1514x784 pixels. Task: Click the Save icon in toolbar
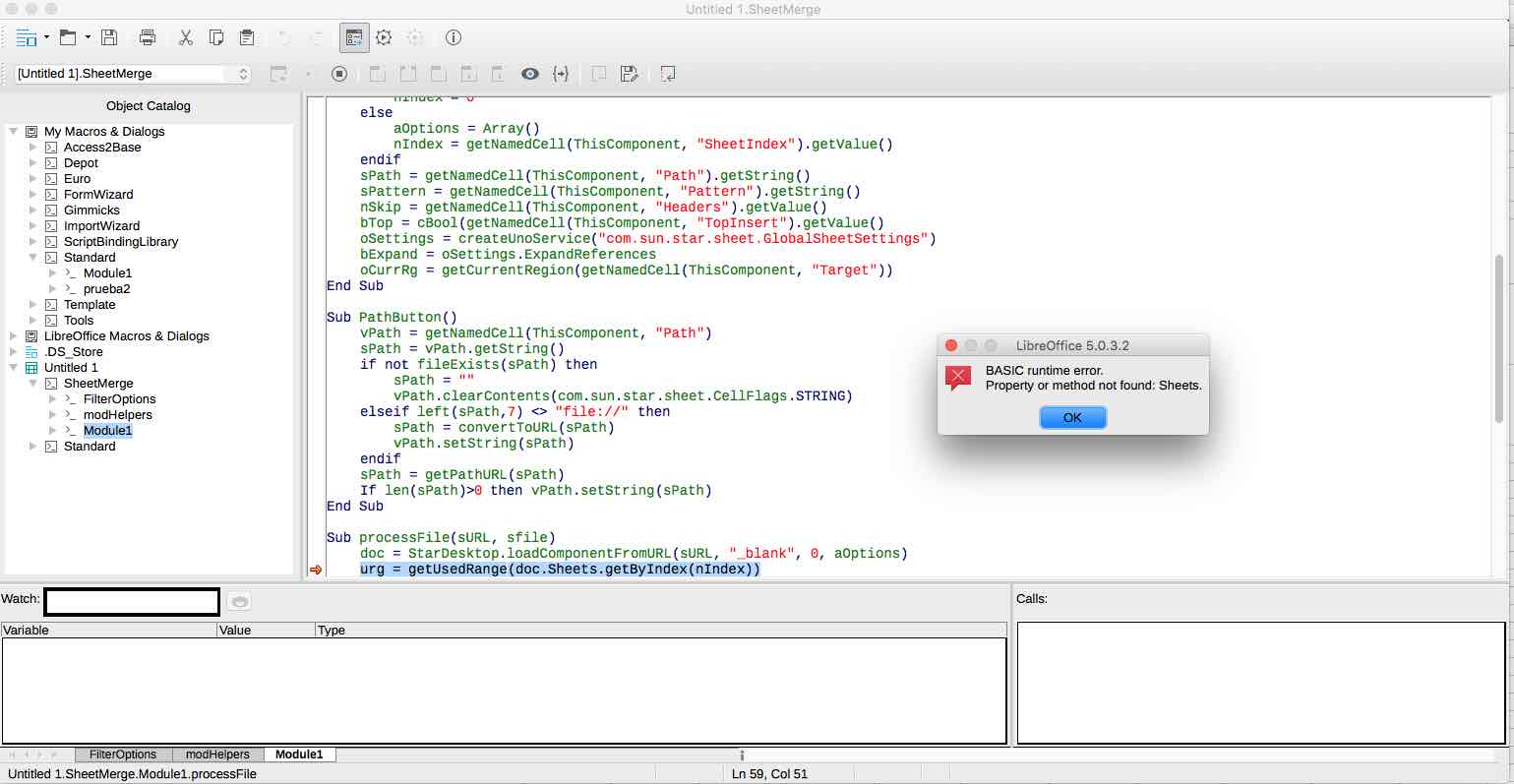click(x=109, y=37)
